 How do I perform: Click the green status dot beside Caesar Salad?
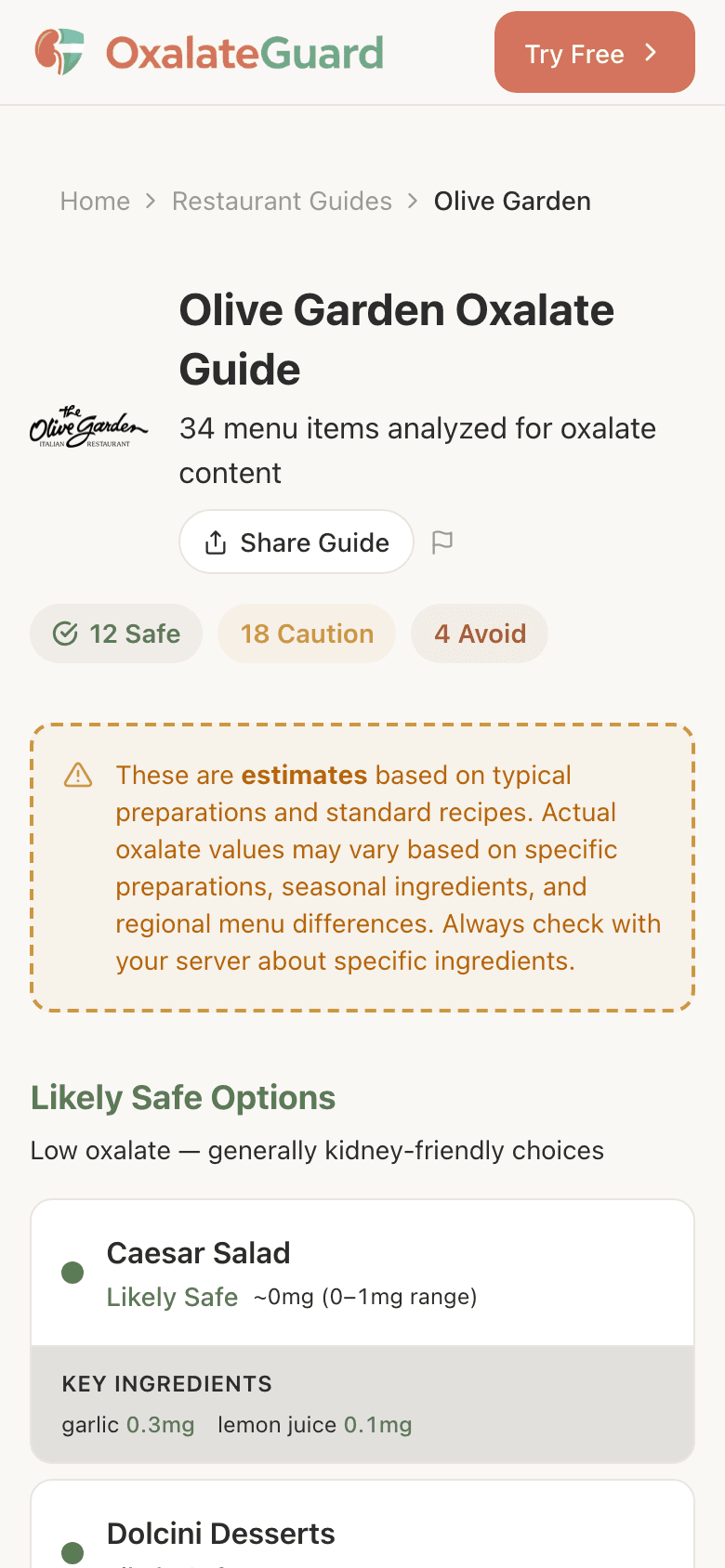72,1272
